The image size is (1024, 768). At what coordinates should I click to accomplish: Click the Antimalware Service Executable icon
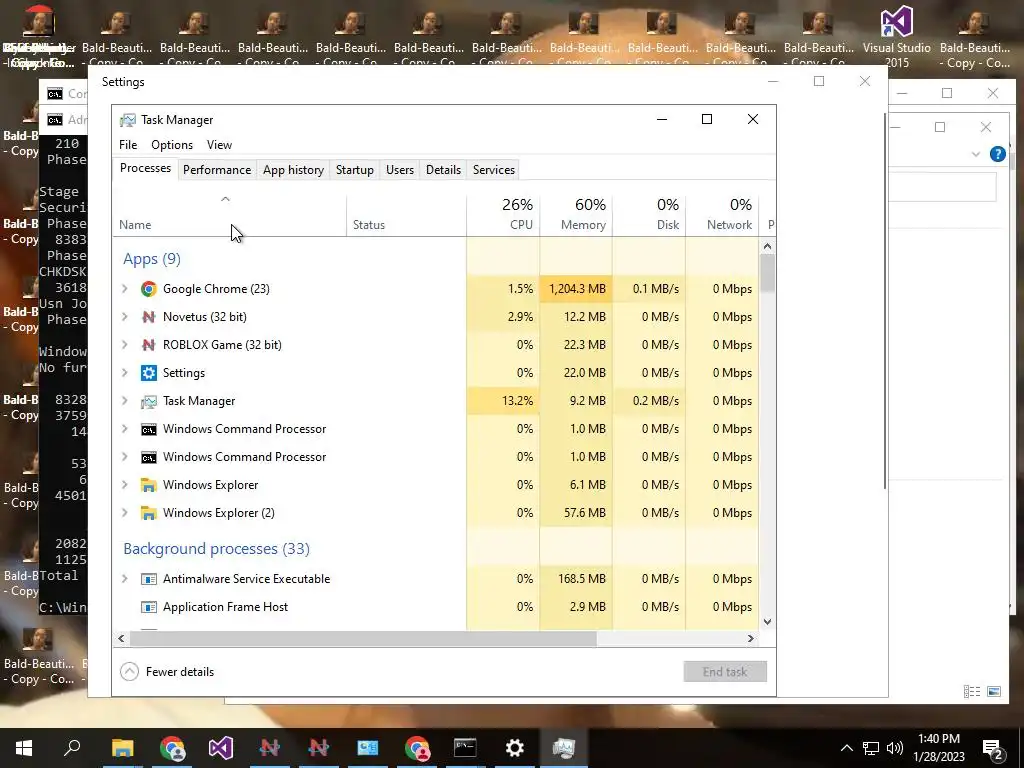[149, 579]
